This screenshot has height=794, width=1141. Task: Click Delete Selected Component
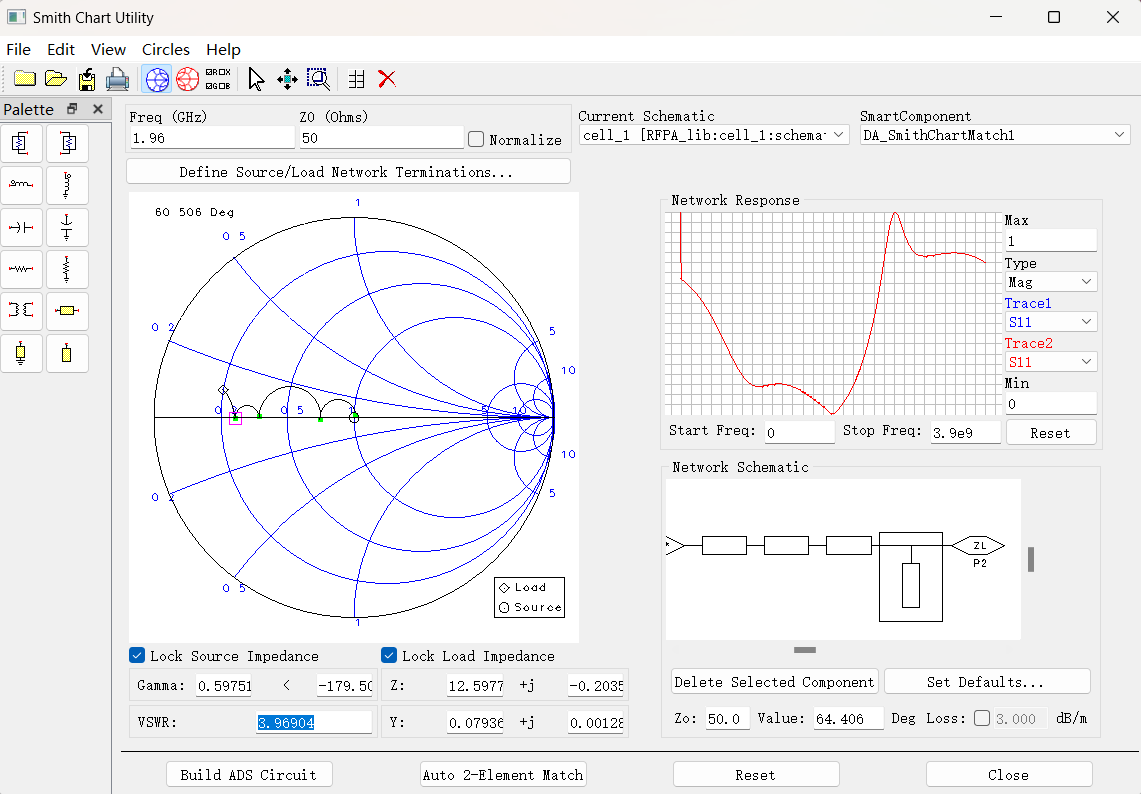[x=774, y=681]
